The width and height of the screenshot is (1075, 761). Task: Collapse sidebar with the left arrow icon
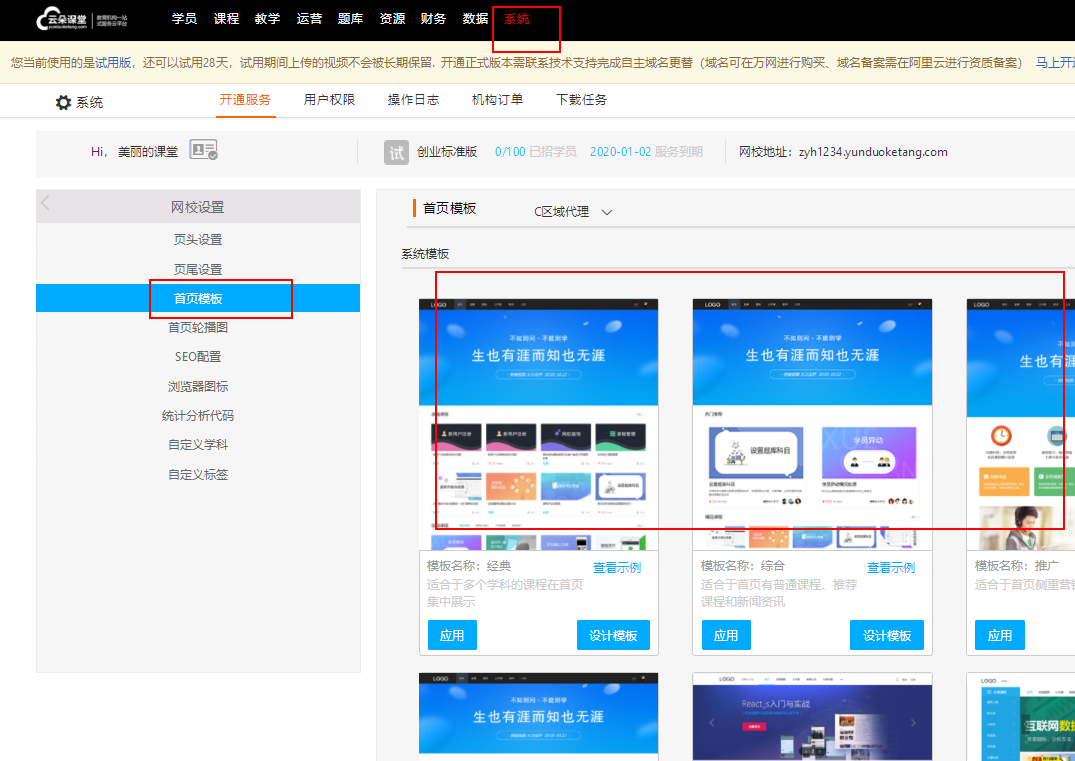pyautogui.click(x=45, y=203)
